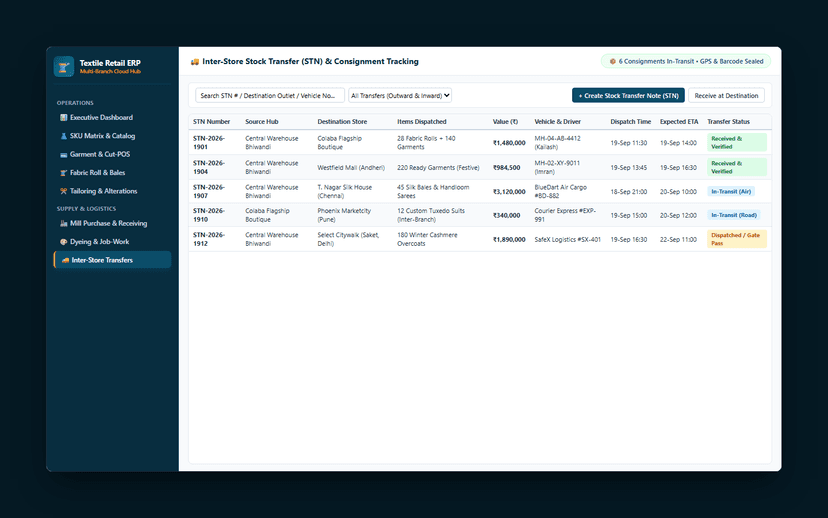Click the In-Transit (Air) status badge
828x518 pixels.
click(731, 192)
